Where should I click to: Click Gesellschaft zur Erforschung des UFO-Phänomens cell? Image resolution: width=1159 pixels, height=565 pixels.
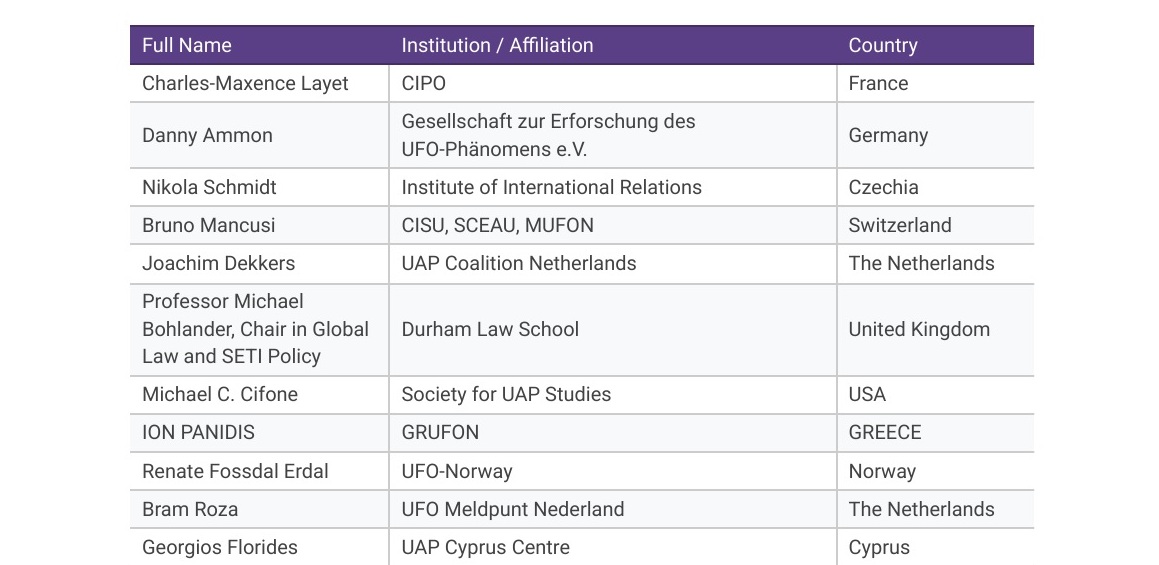point(548,135)
